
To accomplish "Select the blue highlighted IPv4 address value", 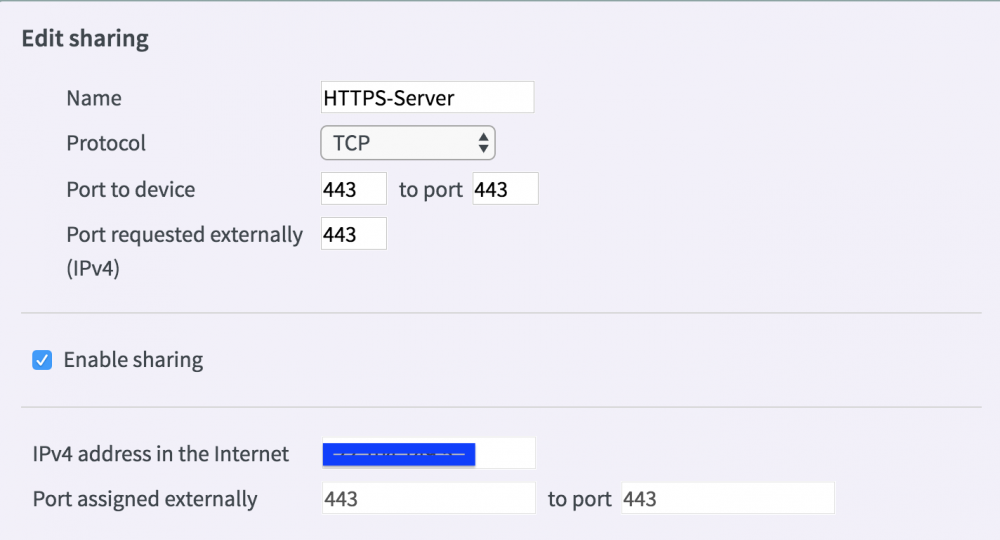I will tap(399, 455).
